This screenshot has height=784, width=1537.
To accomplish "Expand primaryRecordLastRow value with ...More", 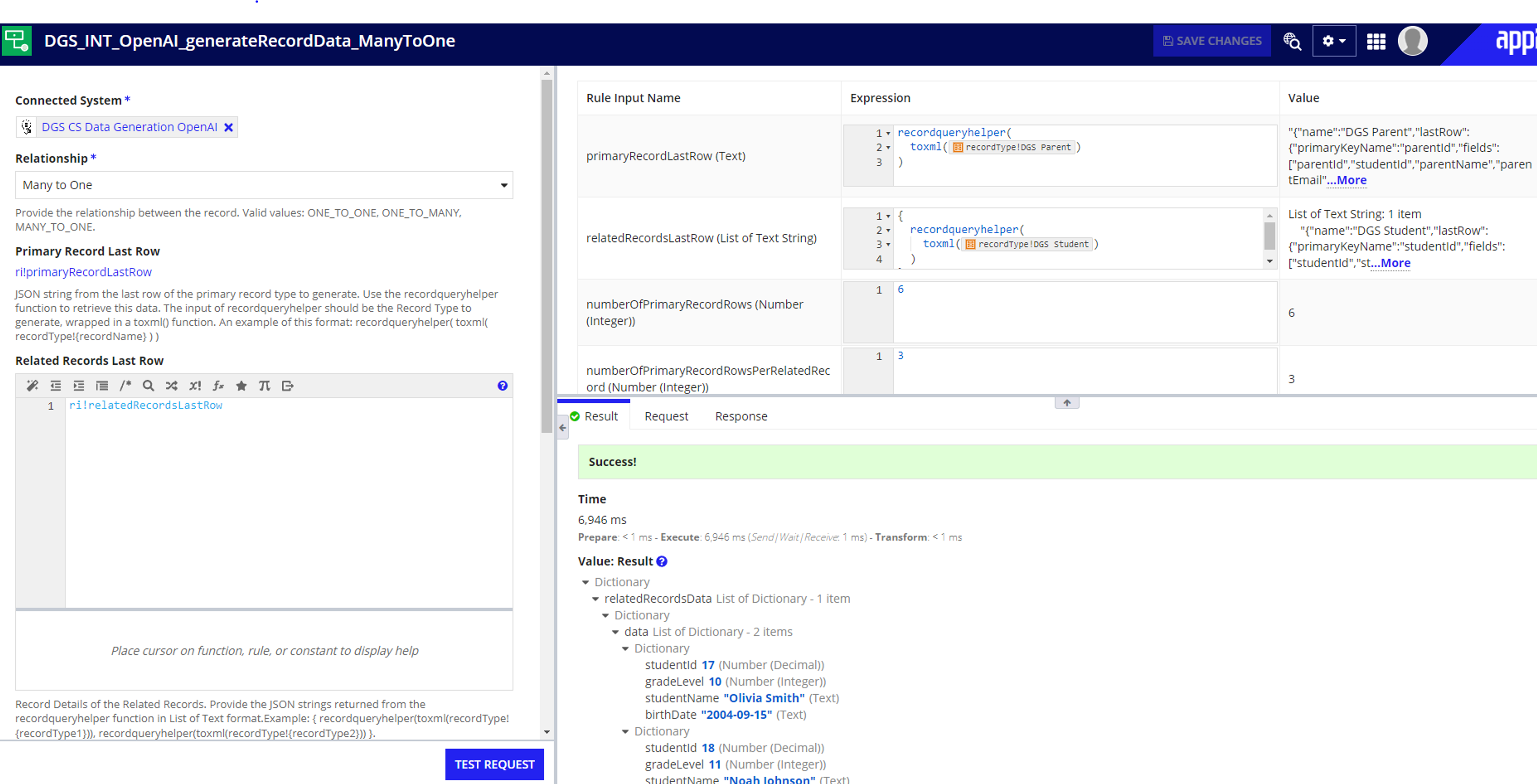I will tap(1346, 180).
